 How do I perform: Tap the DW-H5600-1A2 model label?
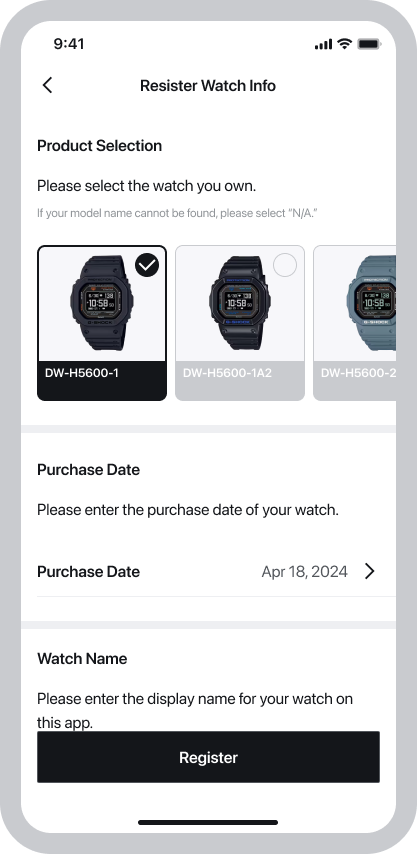point(227,373)
